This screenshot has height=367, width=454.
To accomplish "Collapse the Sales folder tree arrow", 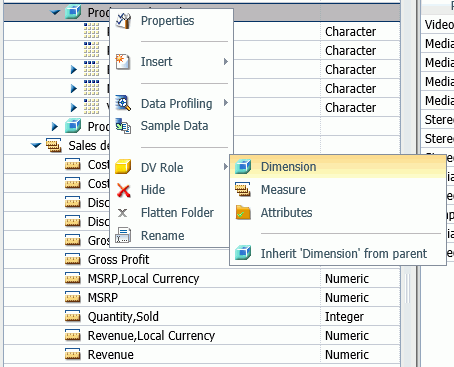I will 36,145.
